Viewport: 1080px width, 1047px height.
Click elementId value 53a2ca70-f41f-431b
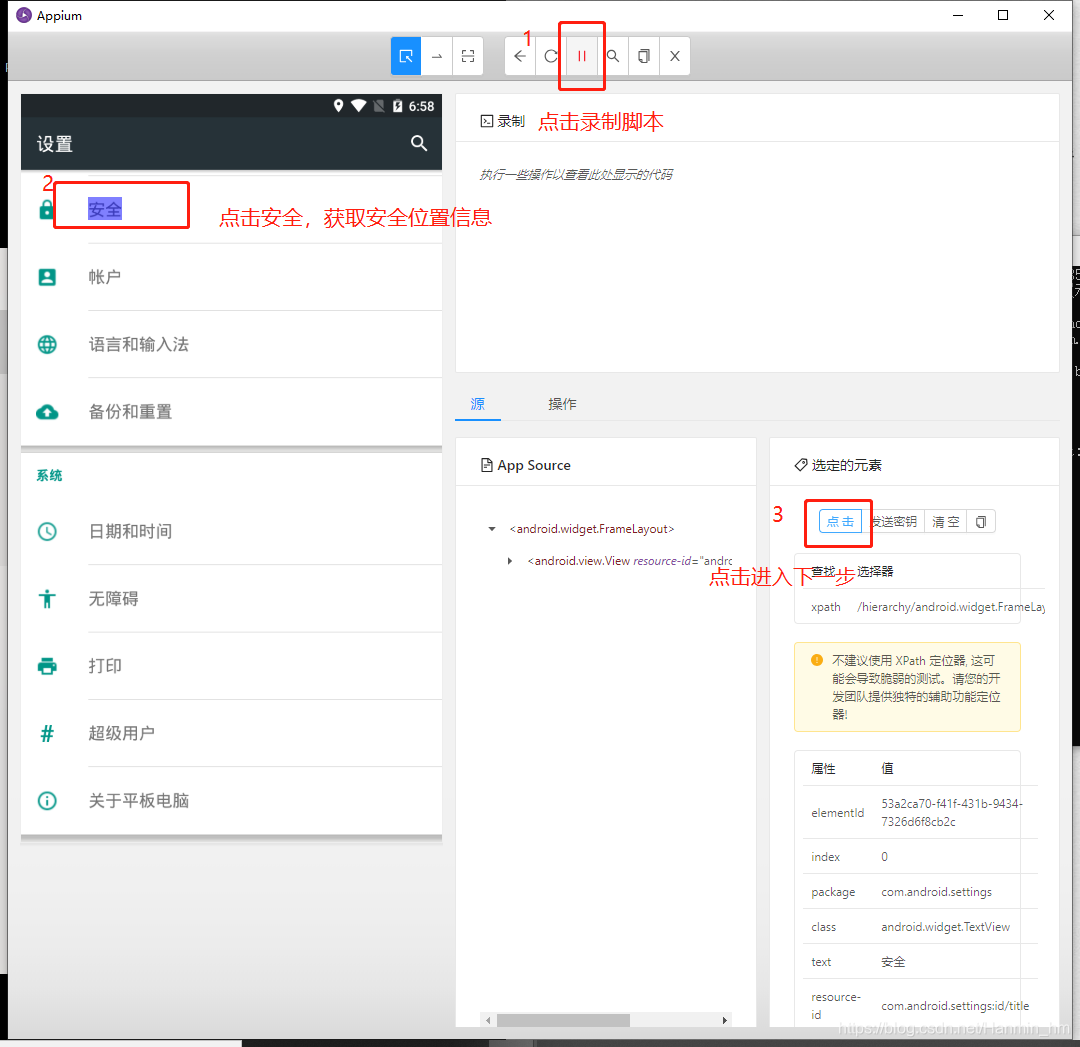(952, 813)
